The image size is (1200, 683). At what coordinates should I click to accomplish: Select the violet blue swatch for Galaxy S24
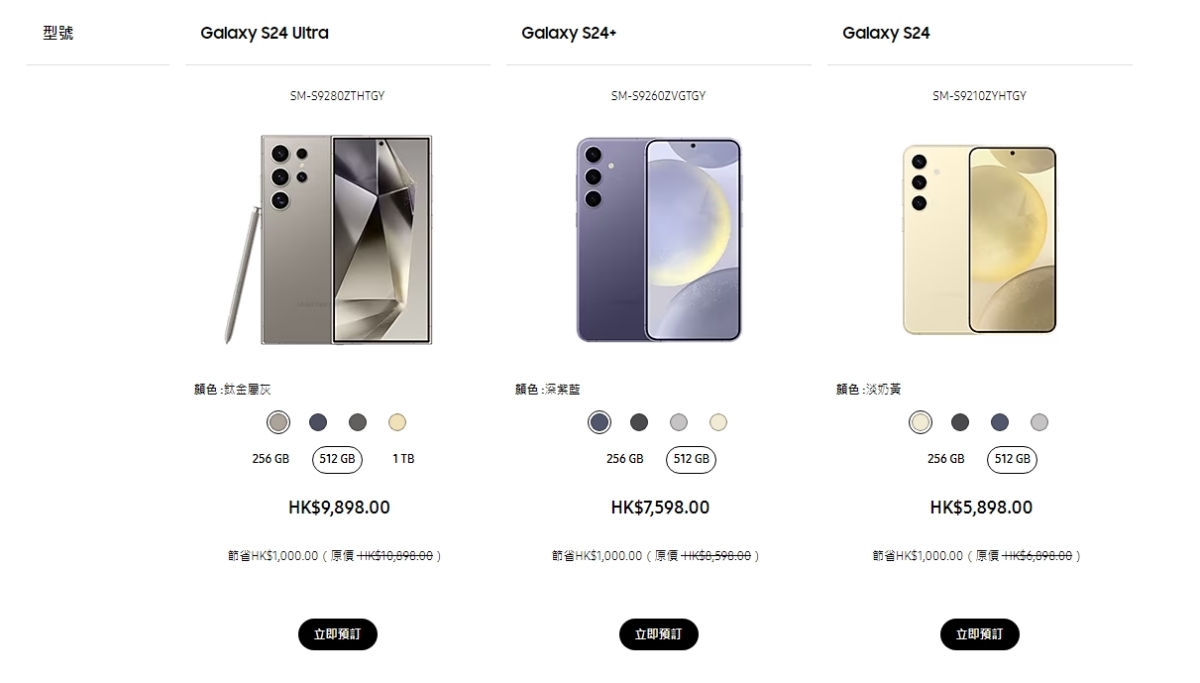click(x=1000, y=422)
